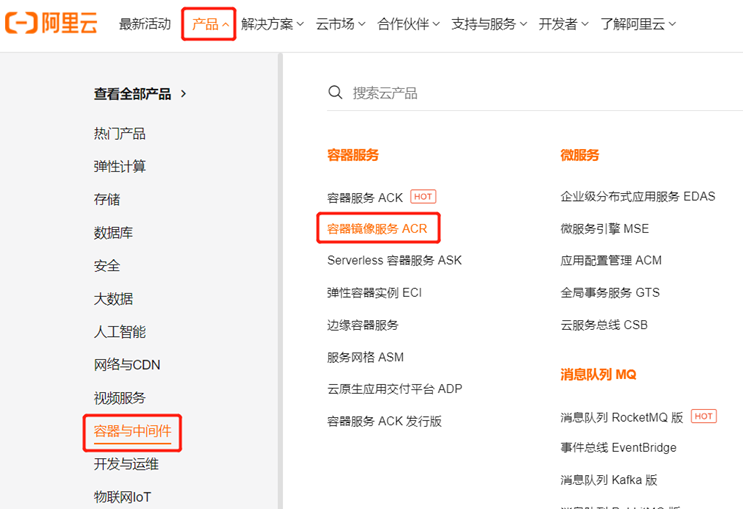The width and height of the screenshot is (743, 509).
Task: Click the HOT badge beside RocketMQ
Action: (x=704, y=416)
